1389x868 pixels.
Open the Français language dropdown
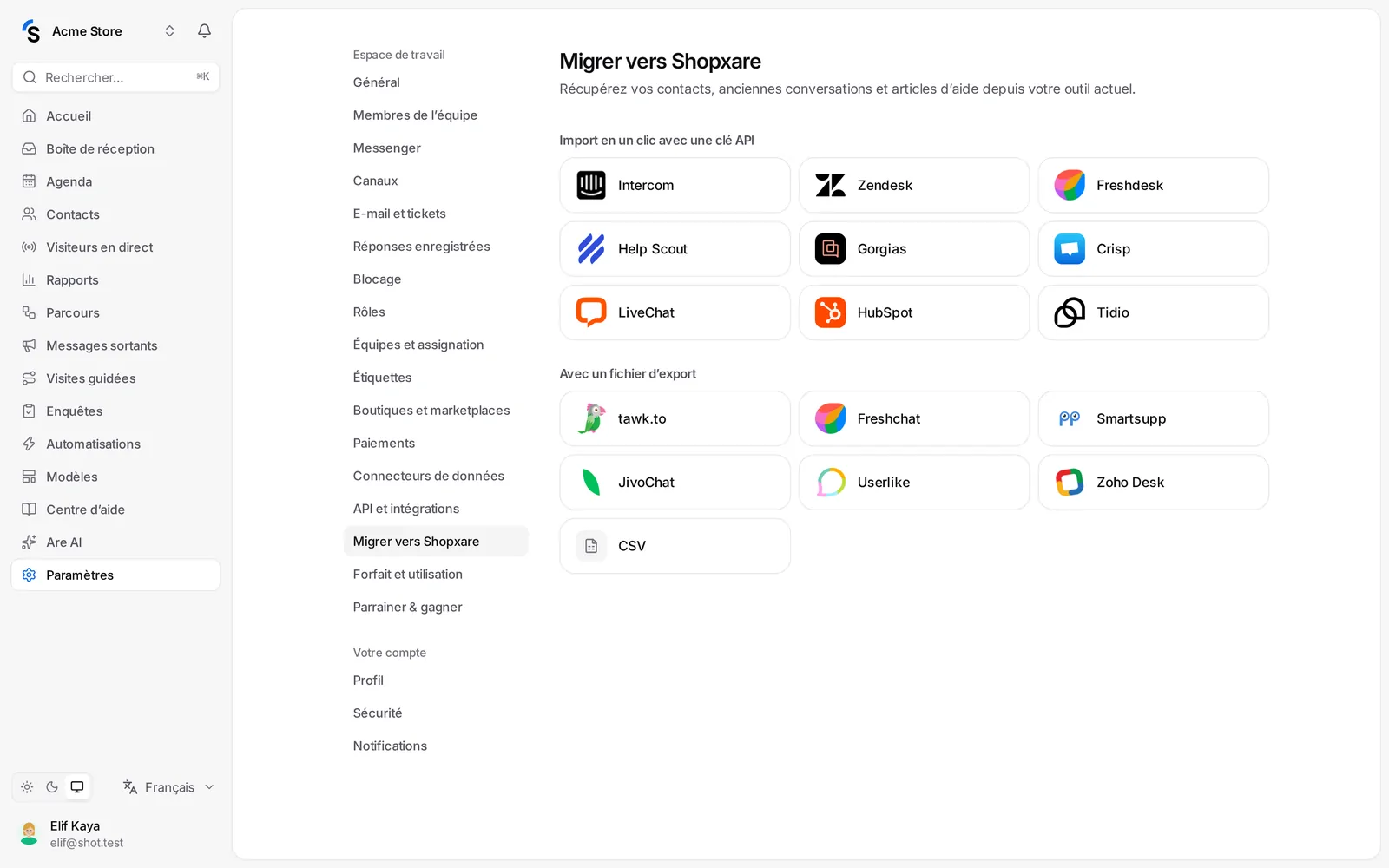click(168, 787)
